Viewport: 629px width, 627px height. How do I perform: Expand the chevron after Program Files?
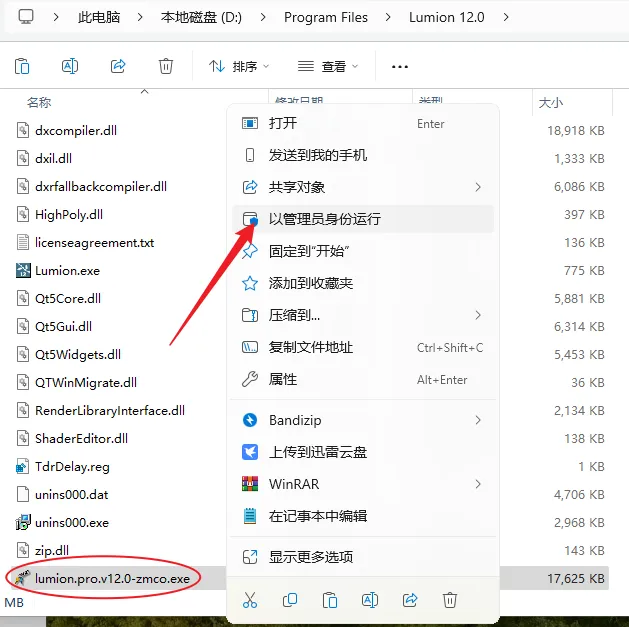pyautogui.click(x=388, y=17)
